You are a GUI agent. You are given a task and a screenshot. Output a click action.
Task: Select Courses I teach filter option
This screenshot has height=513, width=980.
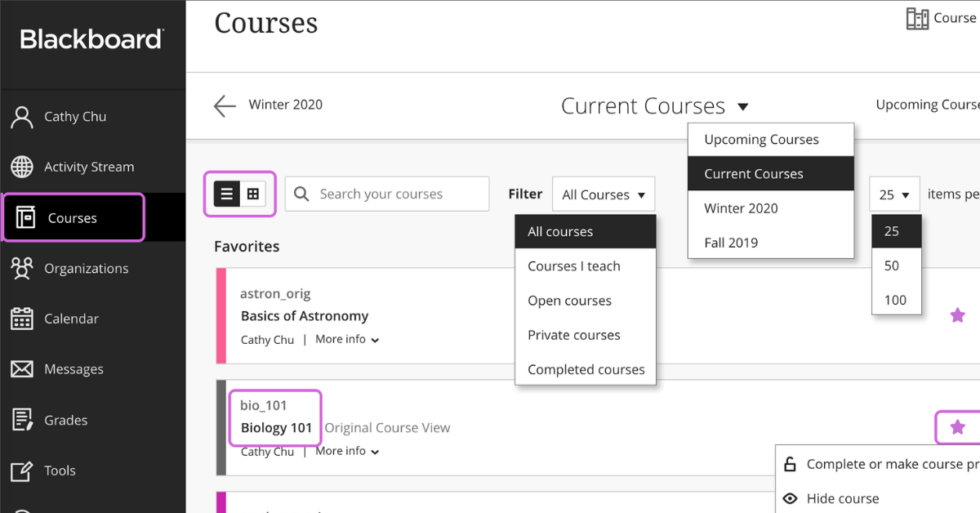[574, 266]
